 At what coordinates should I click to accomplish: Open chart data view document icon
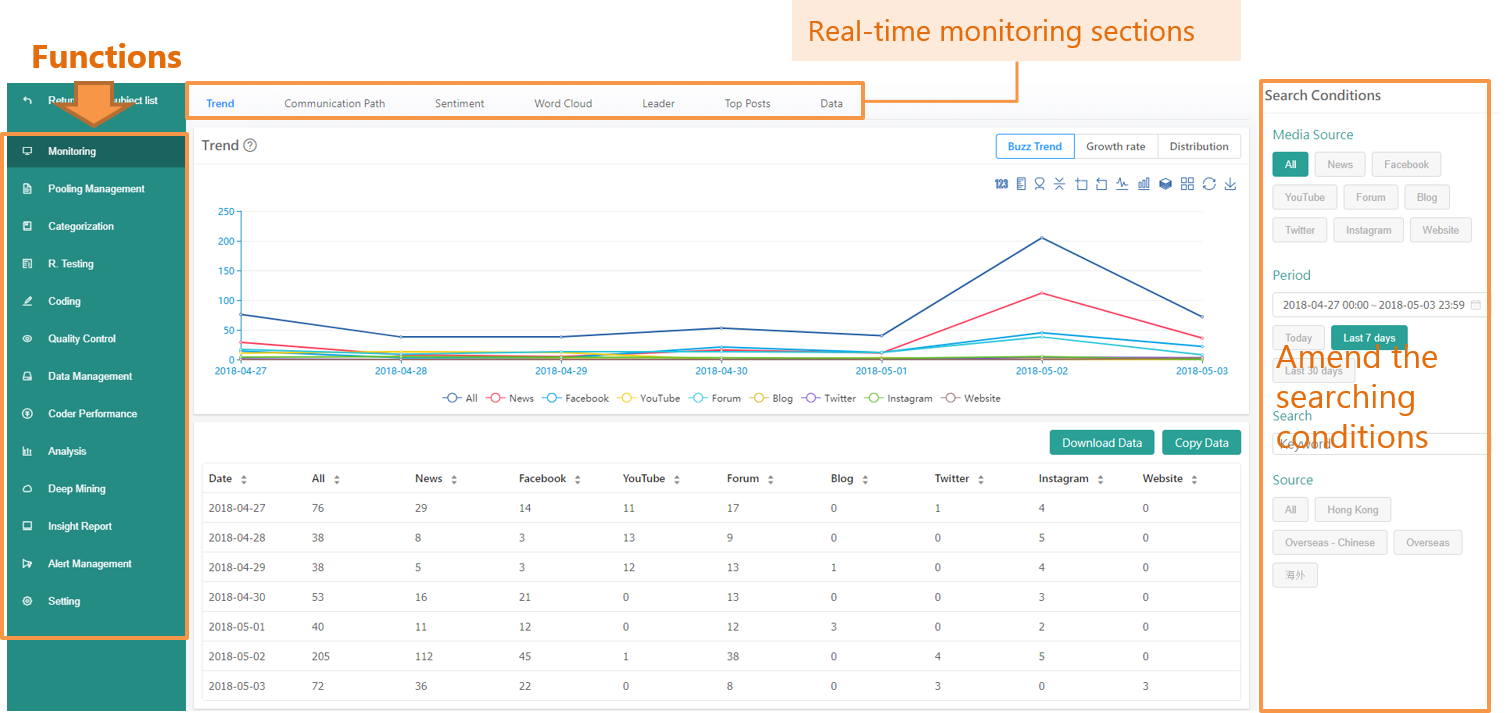pos(1021,184)
